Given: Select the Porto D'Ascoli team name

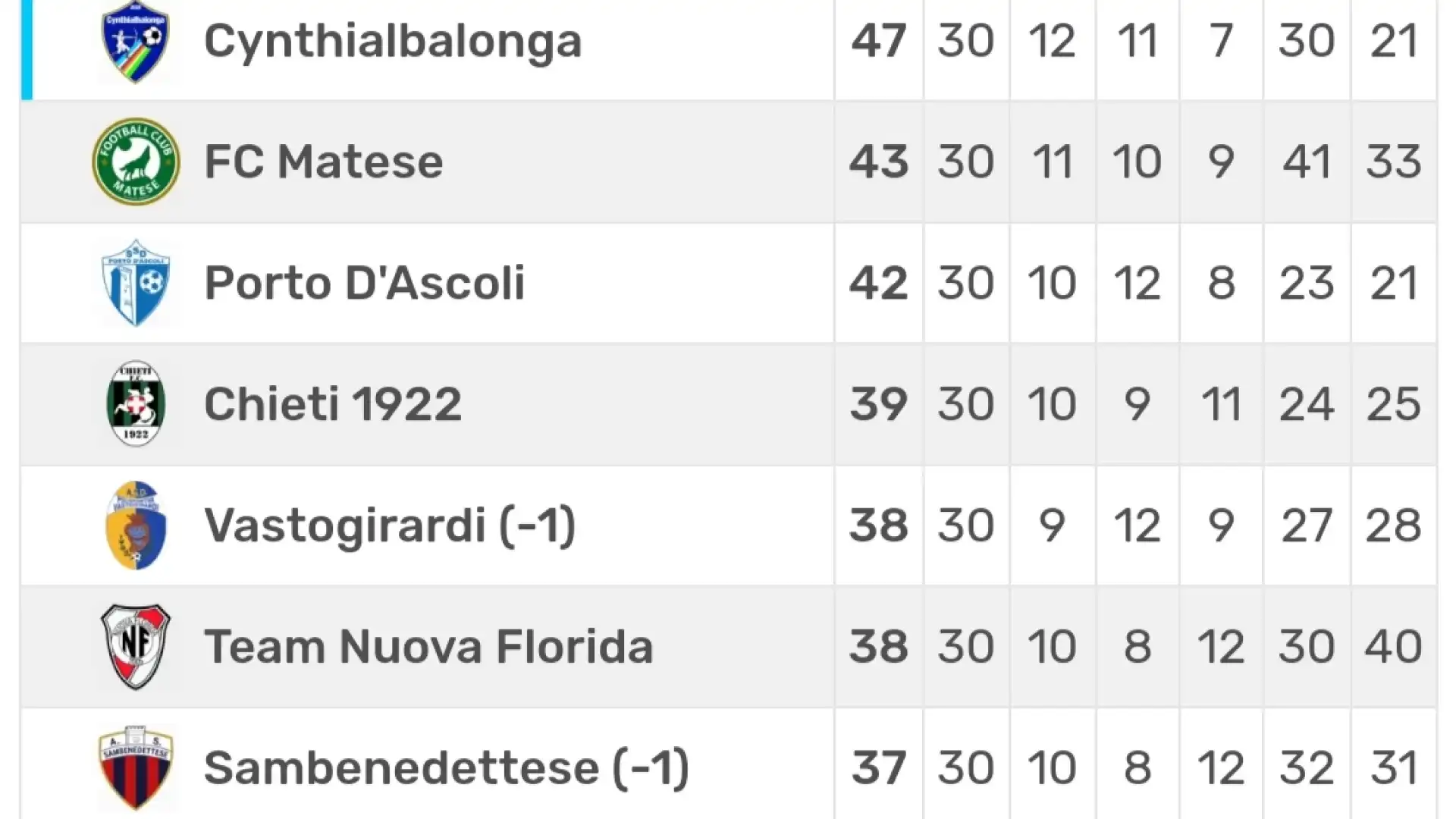Looking at the screenshot, I should pyautogui.click(x=365, y=283).
